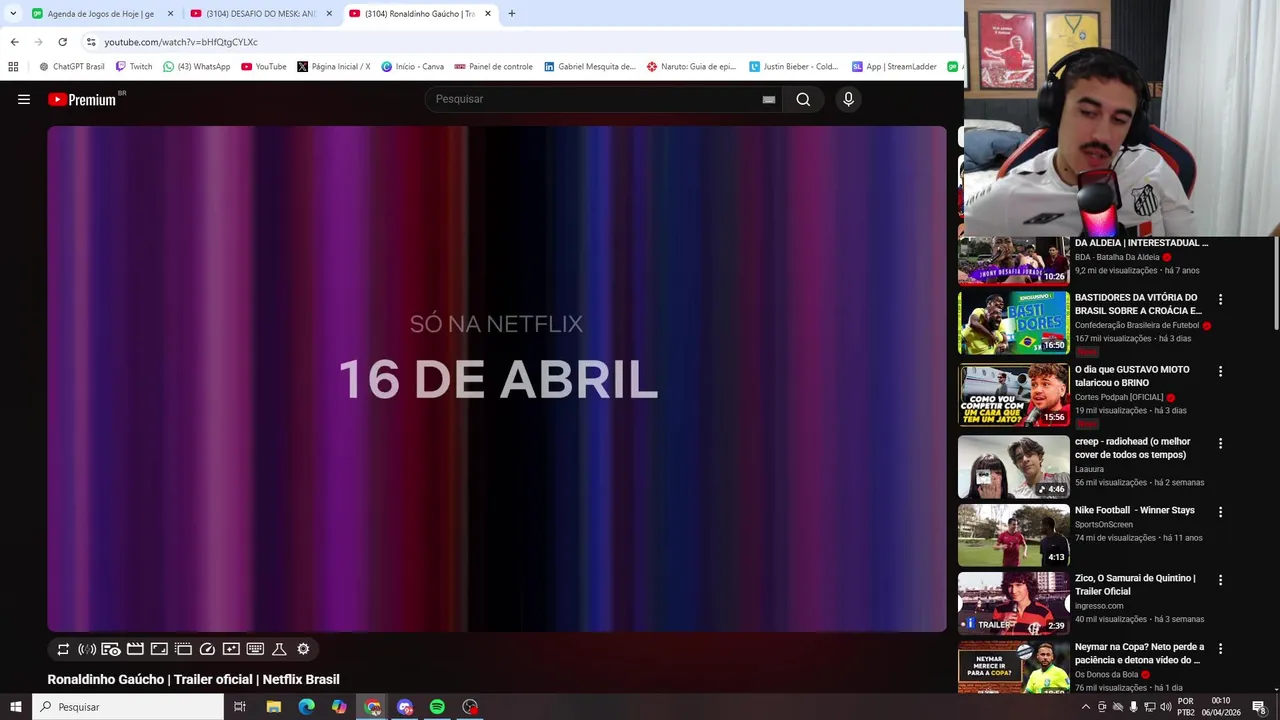Open the tab search dropdown arrow
The height and width of the screenshot is (720, 1280).
(x=13, y=14)
